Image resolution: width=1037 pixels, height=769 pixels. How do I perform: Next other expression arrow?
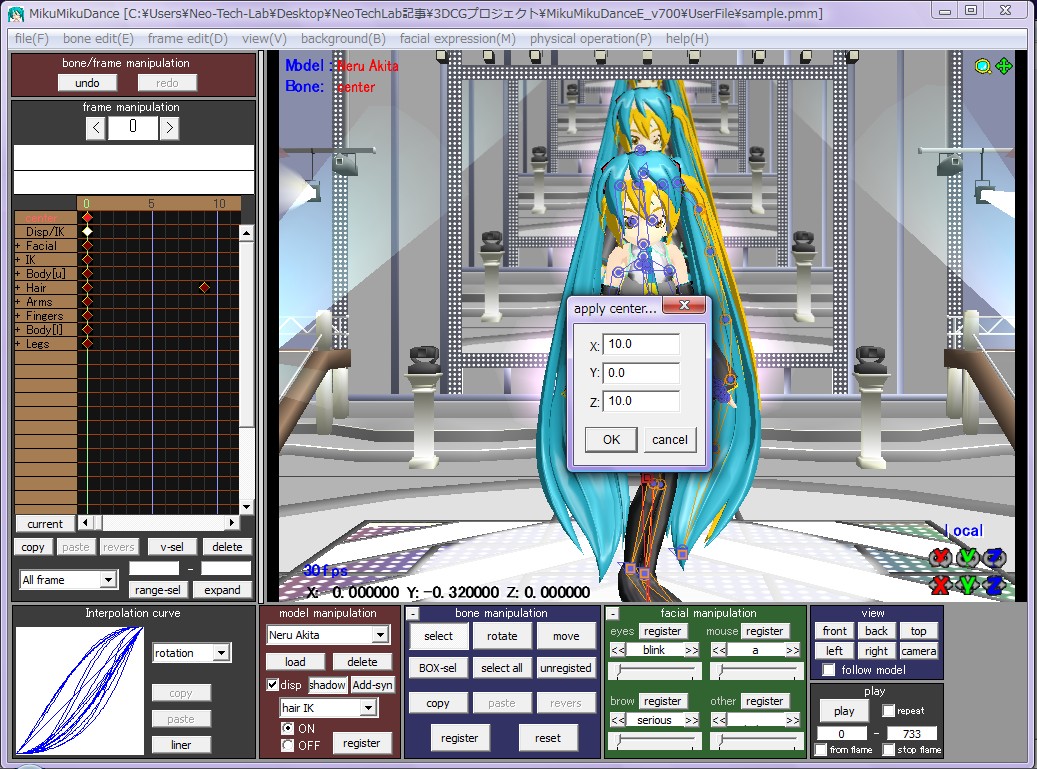pos(792,720)
